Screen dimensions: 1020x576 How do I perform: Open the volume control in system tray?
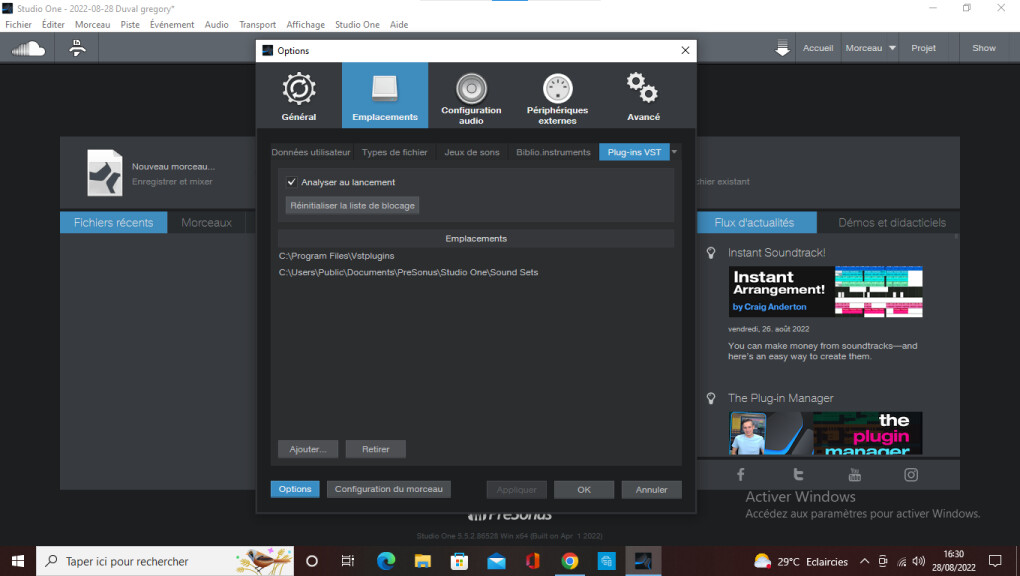[x=919, y=561]
